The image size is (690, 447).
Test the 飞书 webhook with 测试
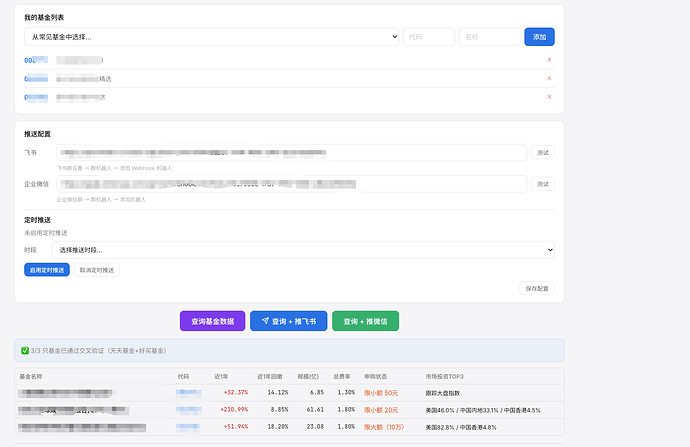(x=543, y=153)
